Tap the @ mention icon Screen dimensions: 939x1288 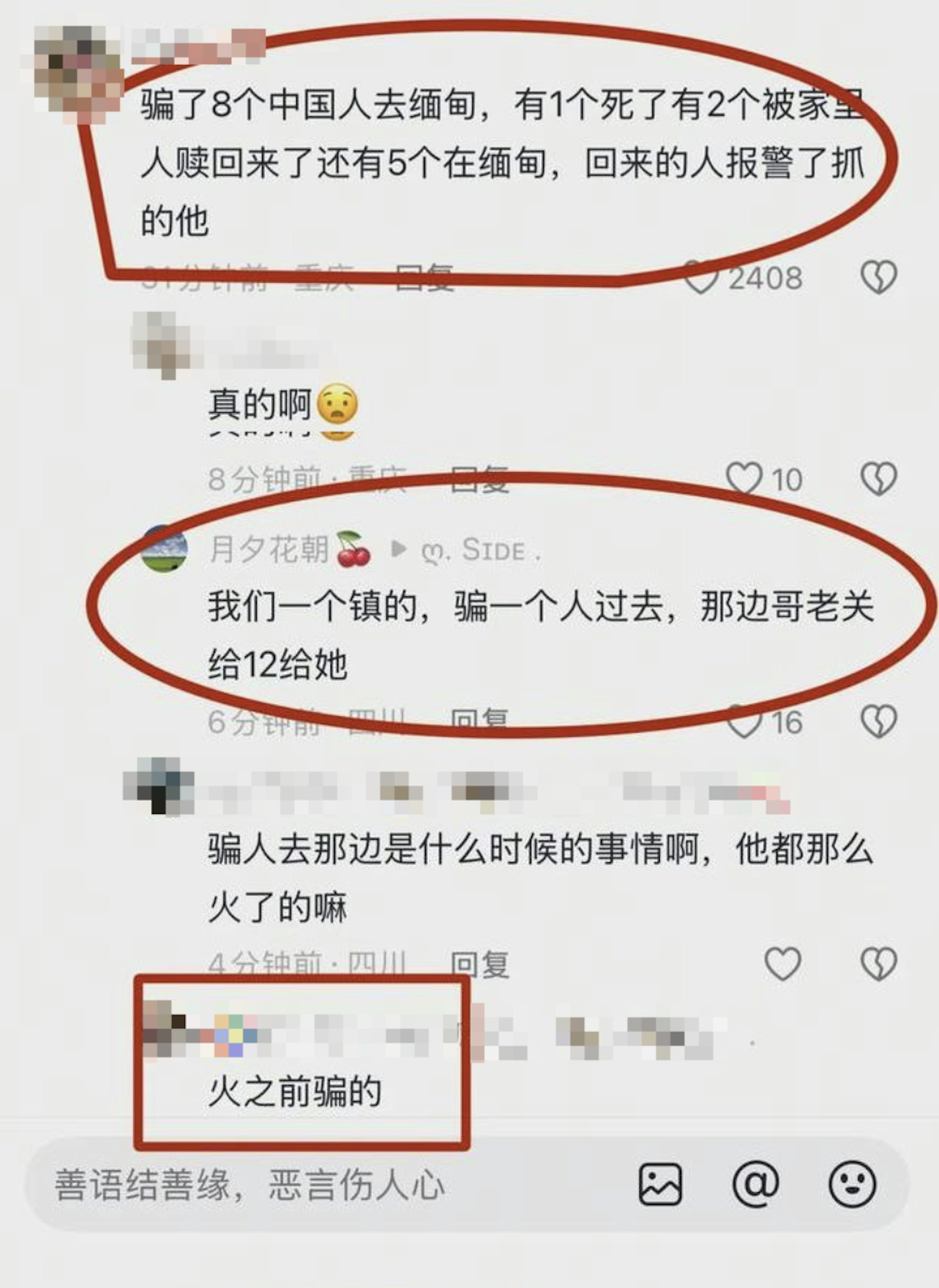[756, 1184]
